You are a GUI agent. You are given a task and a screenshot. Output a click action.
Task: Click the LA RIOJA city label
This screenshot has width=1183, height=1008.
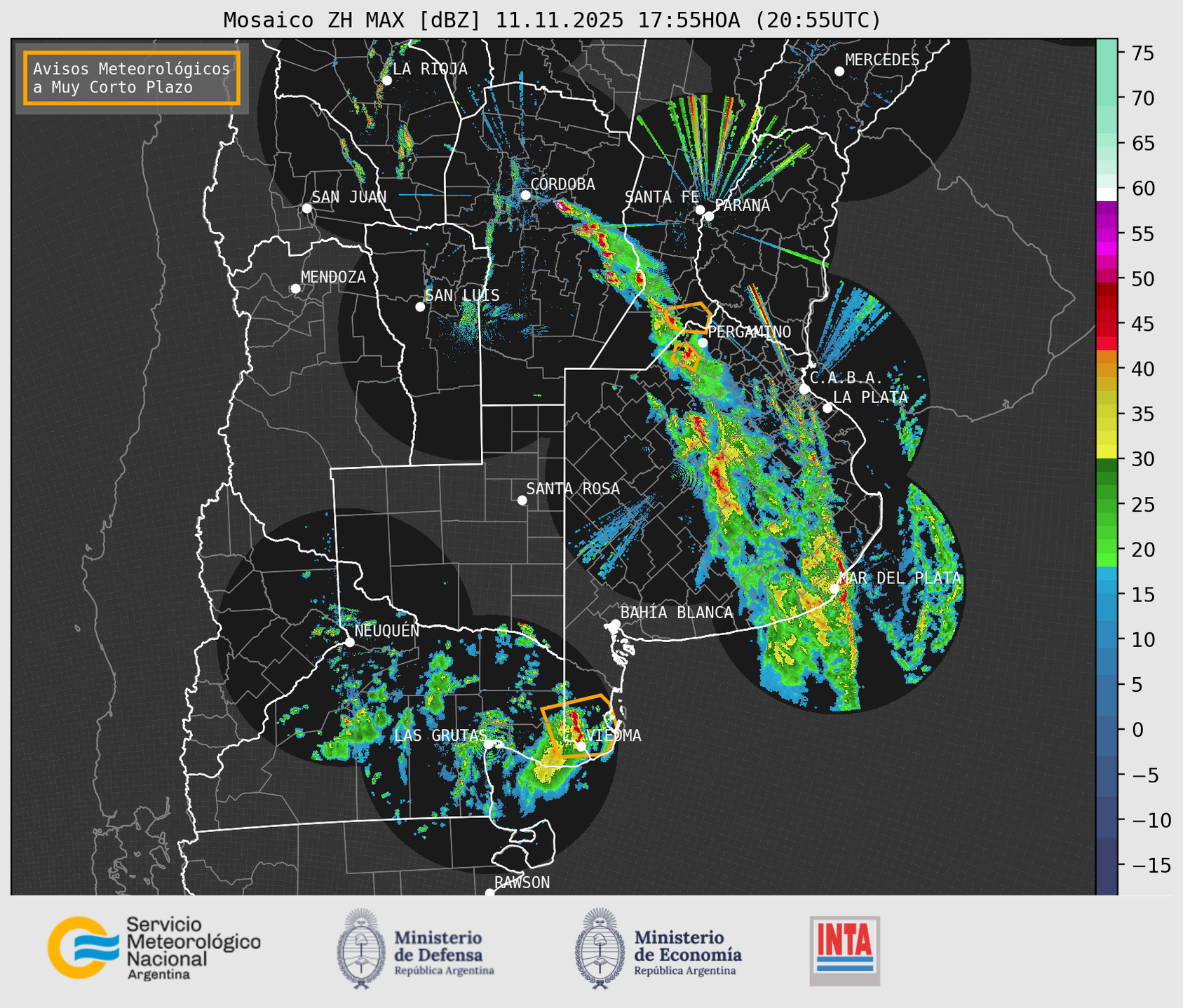pyautogui.click(x=430, y=69)
